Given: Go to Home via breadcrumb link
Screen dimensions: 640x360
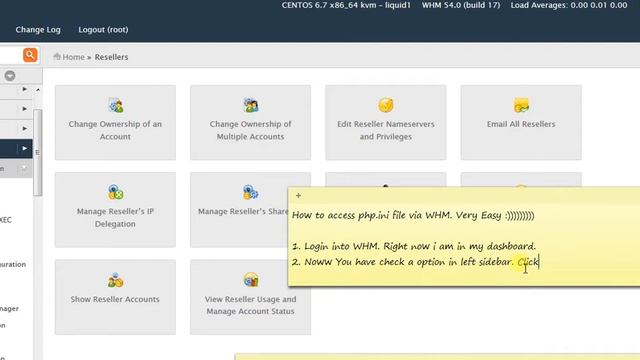Looking at the screenshot, I should 73,57.
